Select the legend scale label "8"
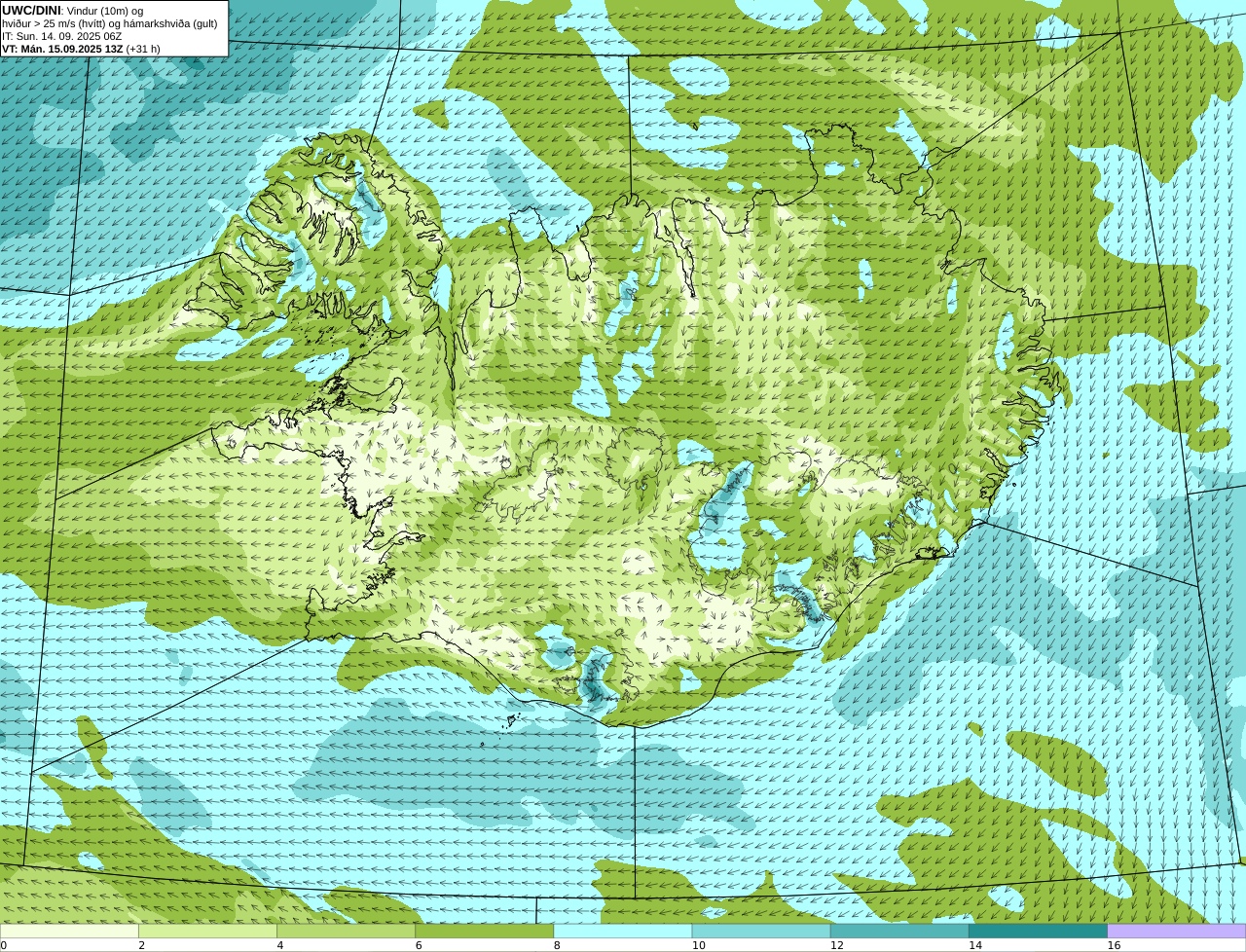This screenshot has width=1246, height=952. pos(557,945)
